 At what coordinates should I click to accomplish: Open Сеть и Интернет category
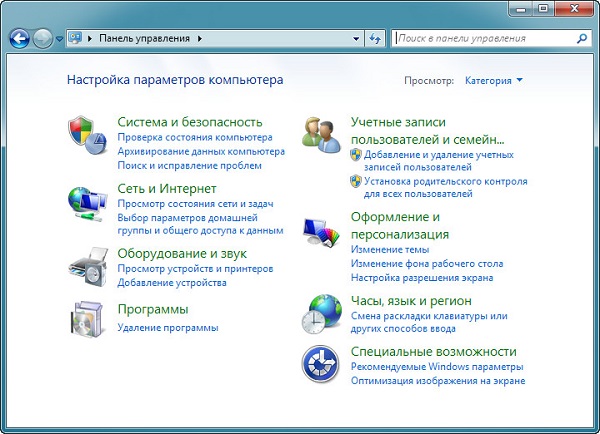pyautogui.click(x=167, y=189)
